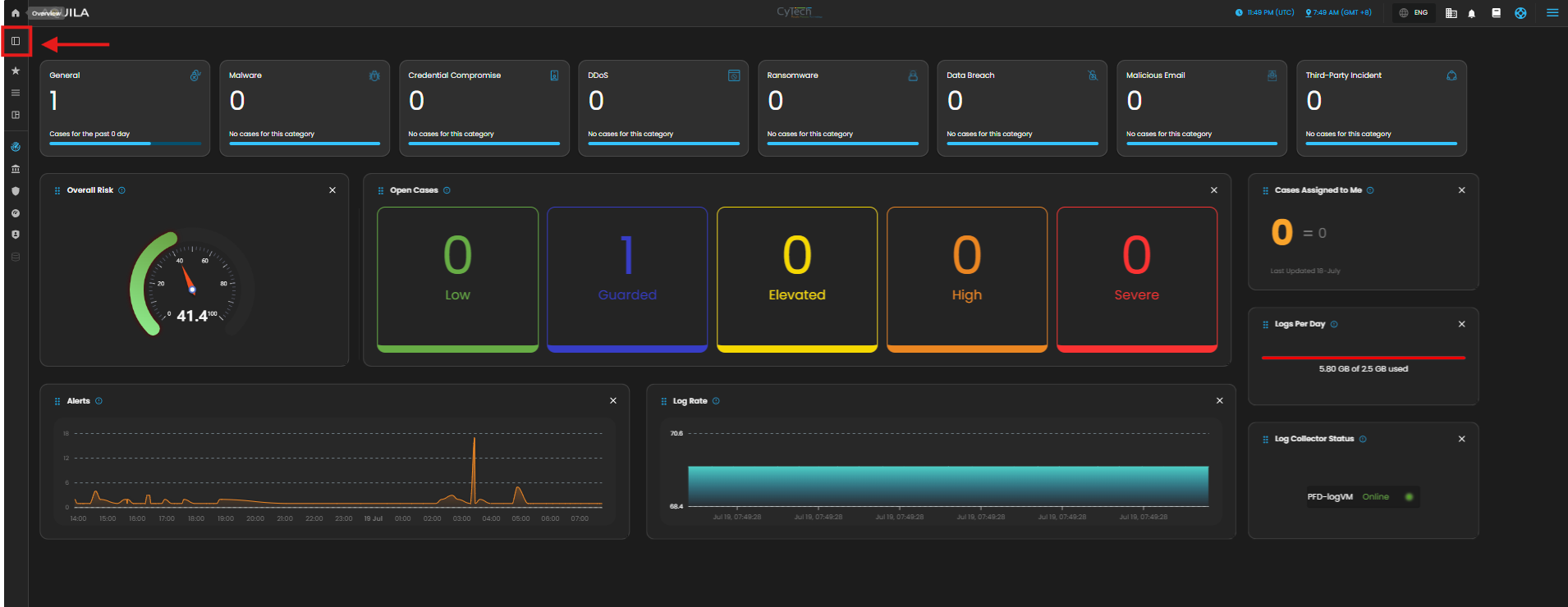Click the 11:49 PM (UTC) clock
The image size is (1568, 607).
1265,13
